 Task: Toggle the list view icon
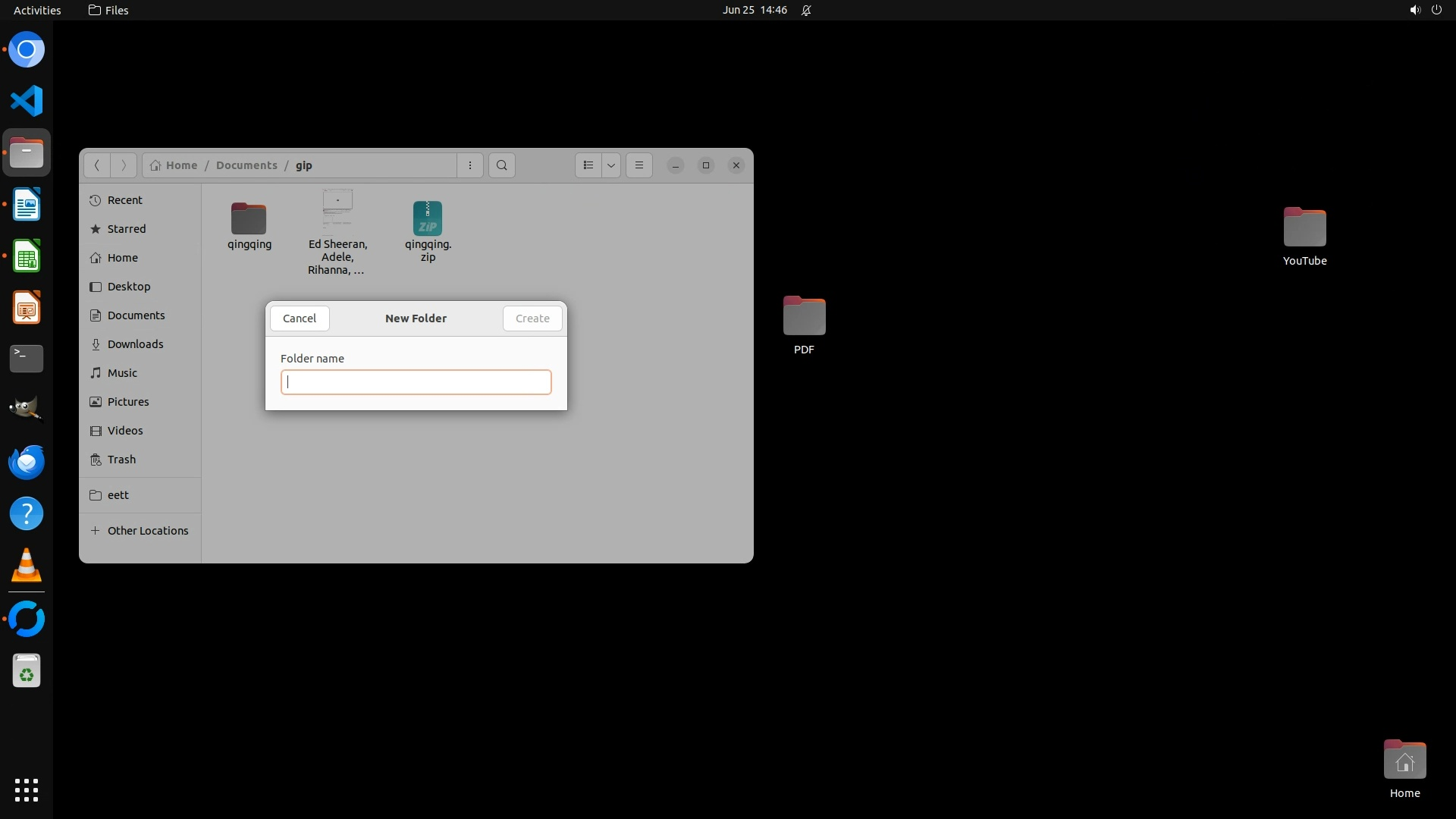tap(588, 165)
